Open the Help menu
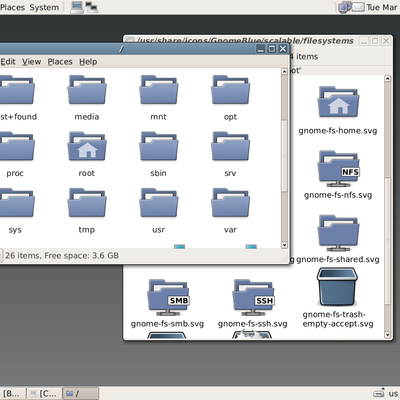The width and height of the screenshot is (400, 400). (88, 62)
